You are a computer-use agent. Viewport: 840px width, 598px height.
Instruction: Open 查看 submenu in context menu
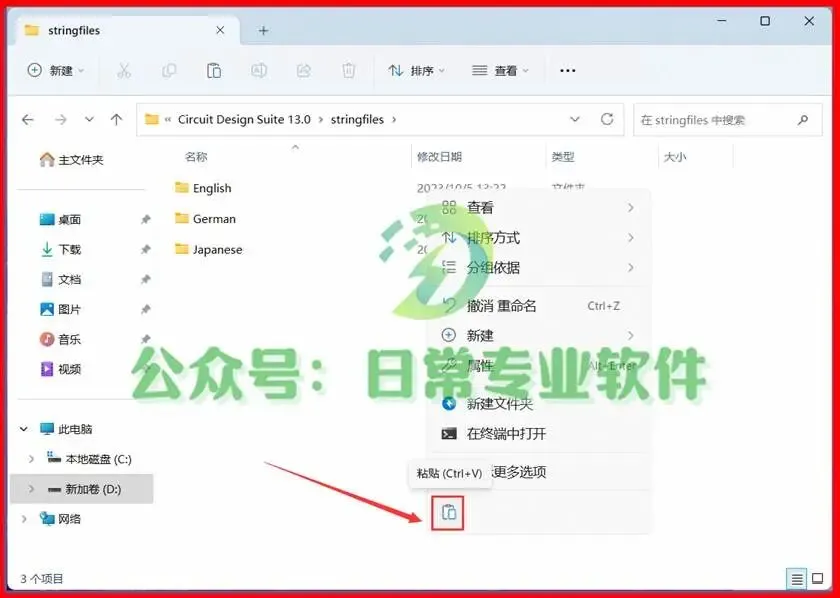538,207
